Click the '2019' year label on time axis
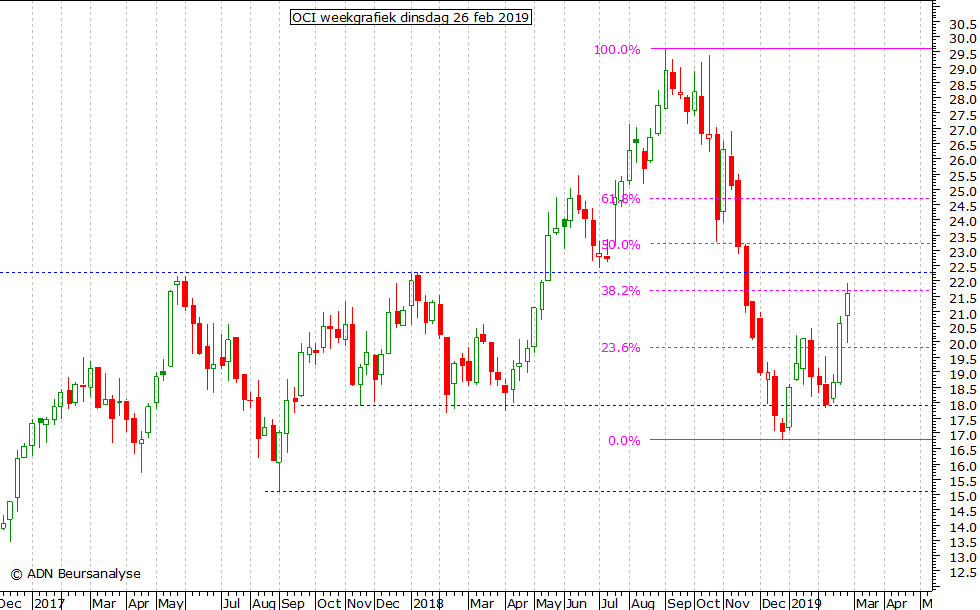Image resolution: width=980 pixels, height=610 pixels. click(x=806, y=603)
